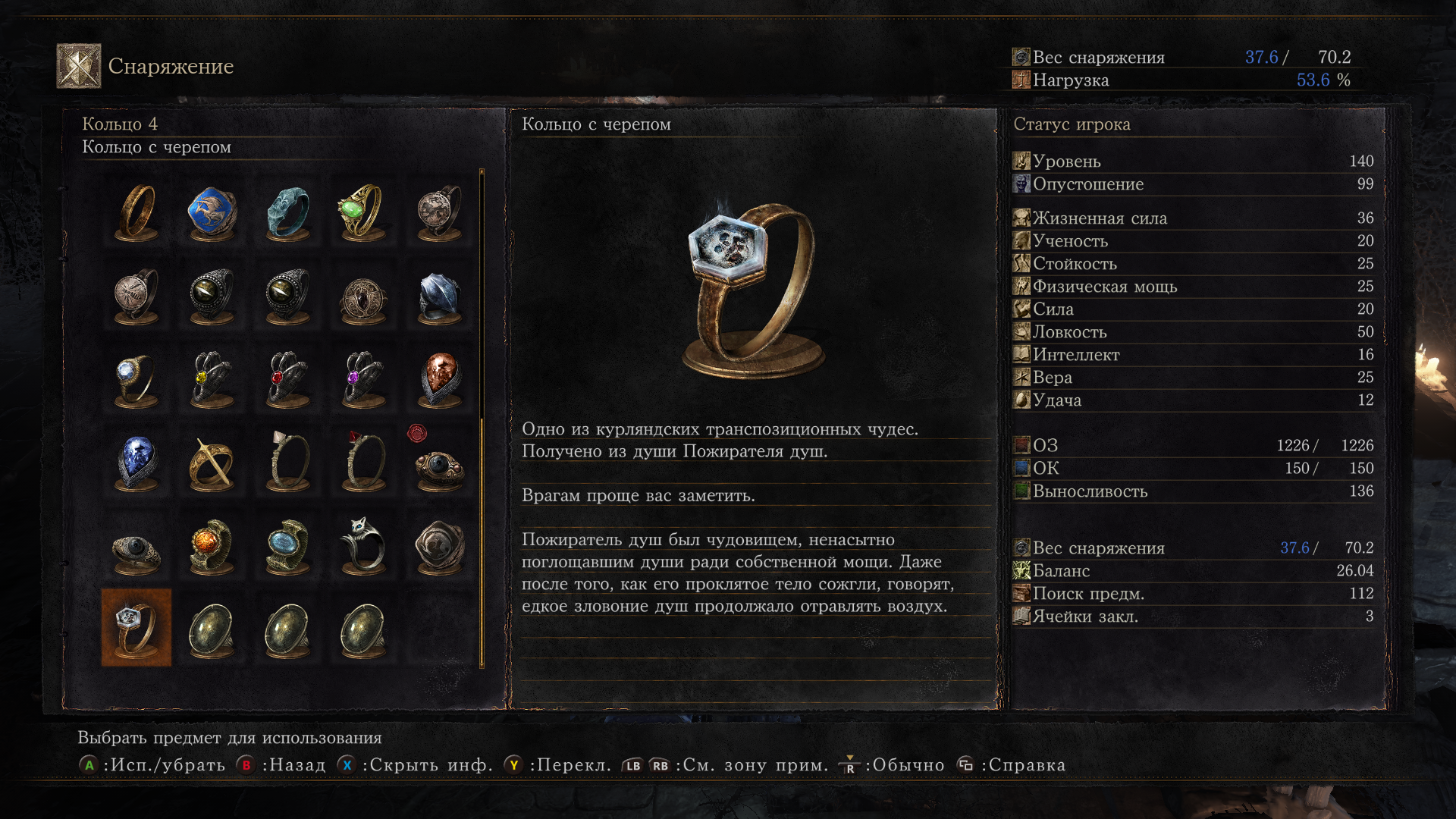1456x819 pixels.
Task: Toggle info with Скрыть инф. prompt
Action: 415,765
